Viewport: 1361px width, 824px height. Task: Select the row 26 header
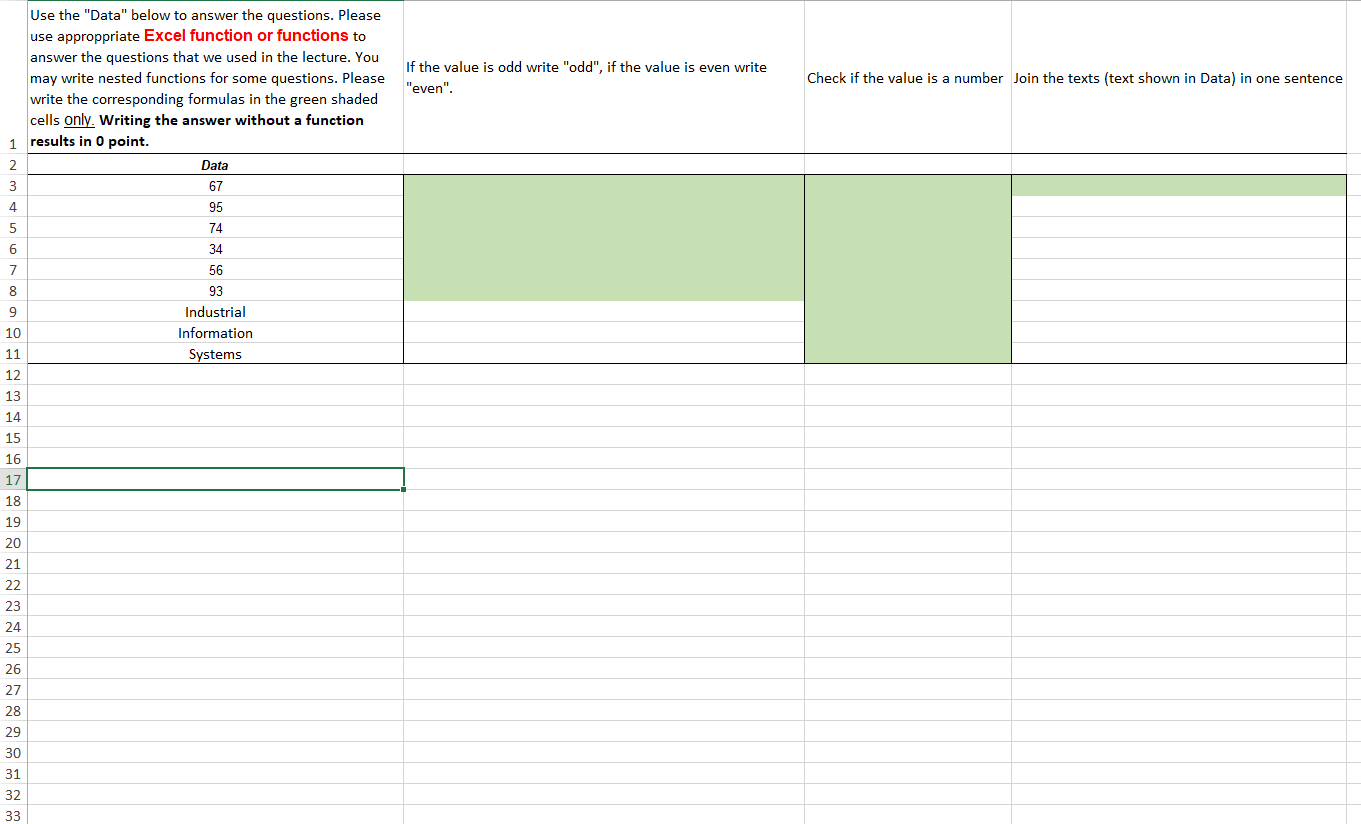(13, 669)
